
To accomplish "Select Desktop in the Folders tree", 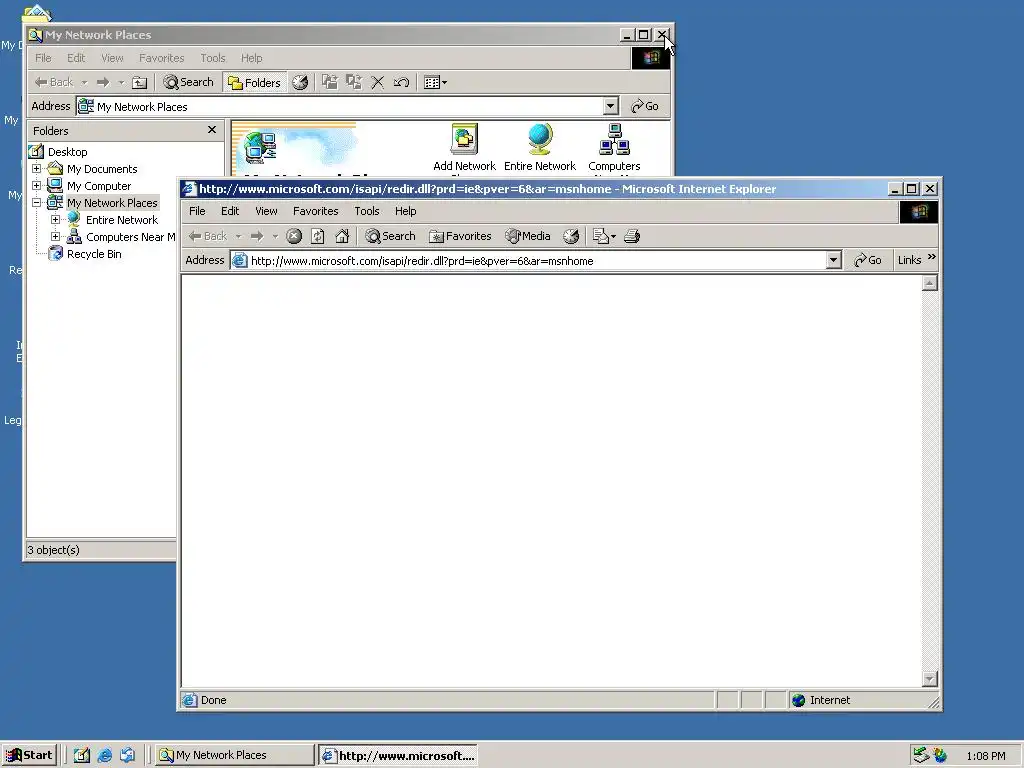I will click(67, 152).
